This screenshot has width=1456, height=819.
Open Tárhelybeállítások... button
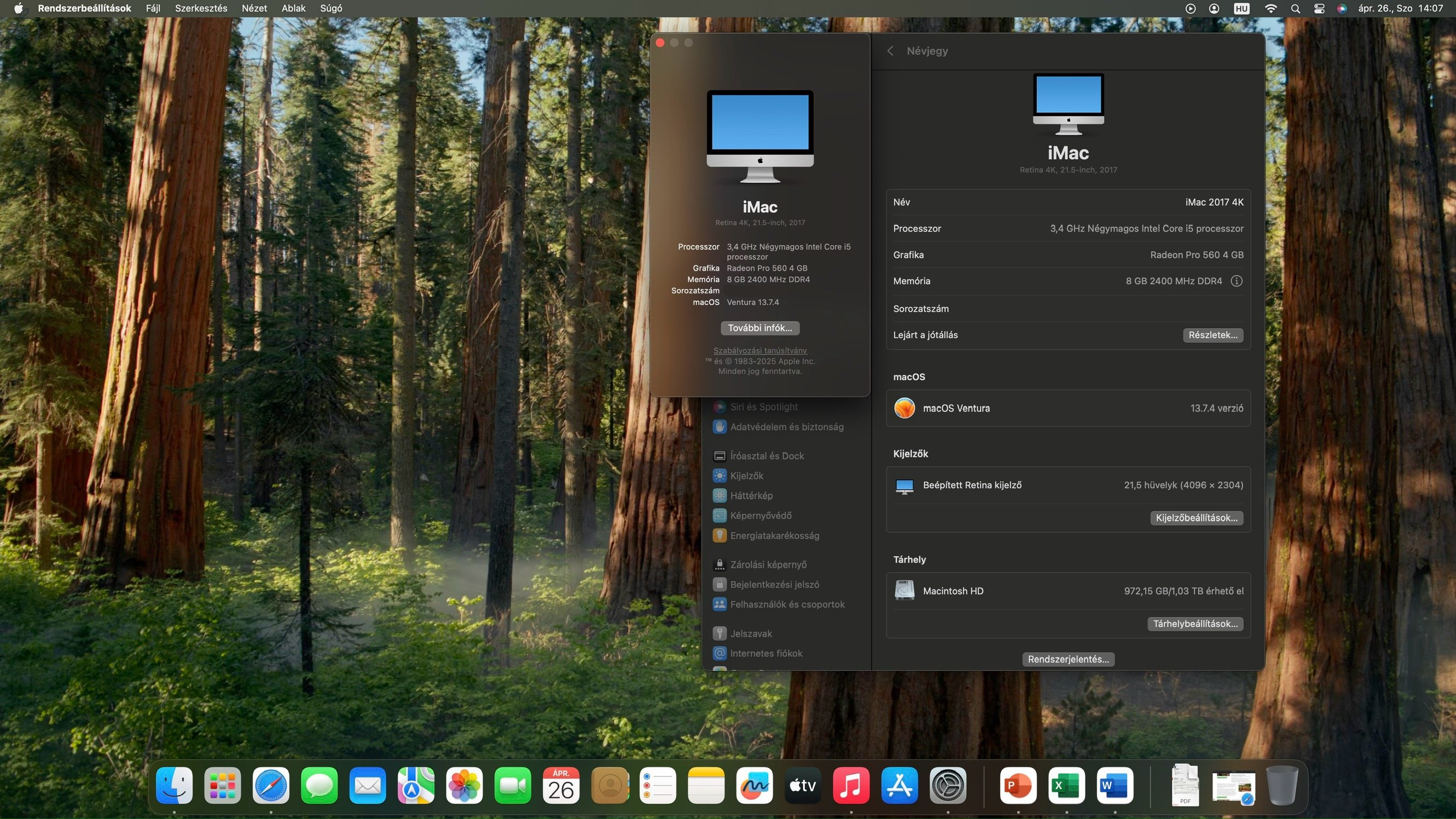[x=1195, y=624]
